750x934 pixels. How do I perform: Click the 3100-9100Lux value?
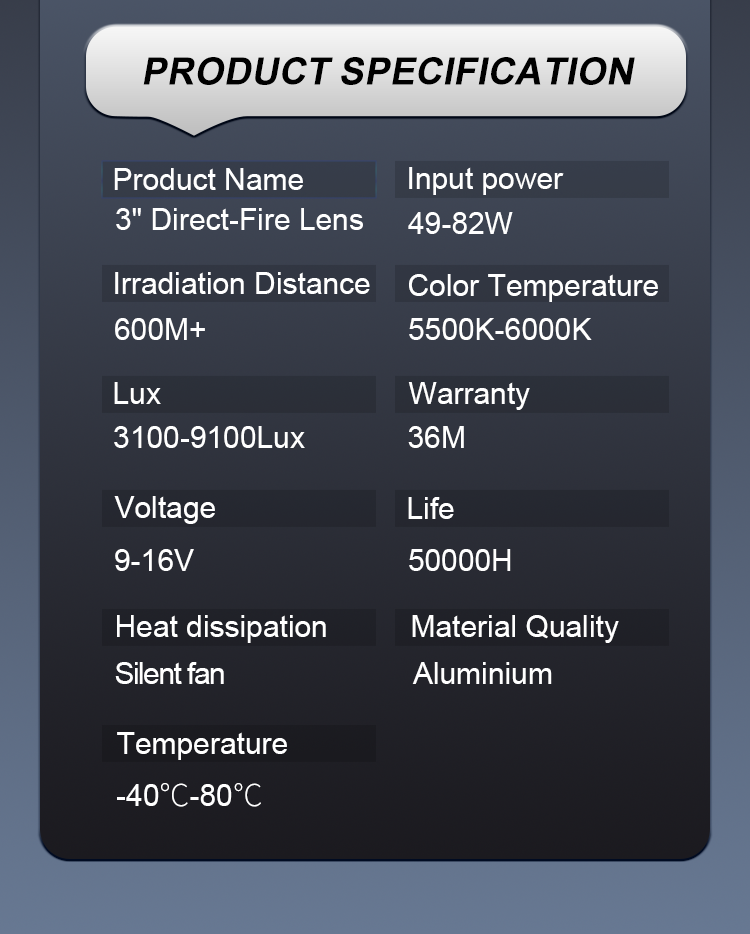209,438
